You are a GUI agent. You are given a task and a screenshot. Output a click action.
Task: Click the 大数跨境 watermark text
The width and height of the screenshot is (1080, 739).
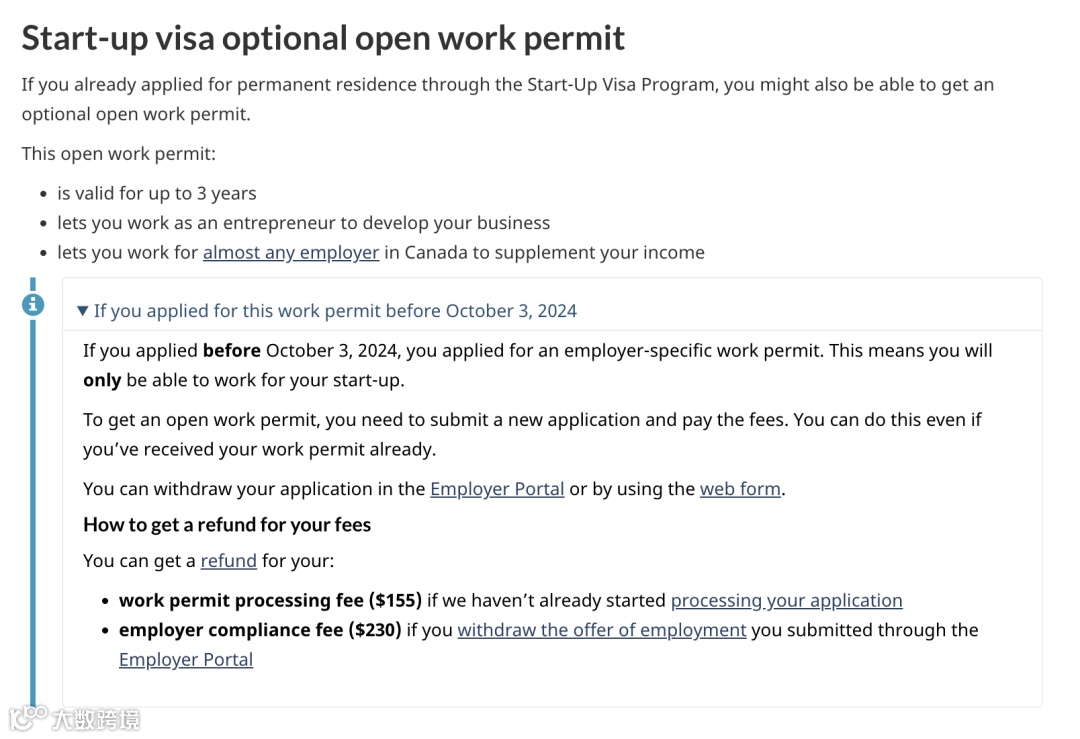96,719
